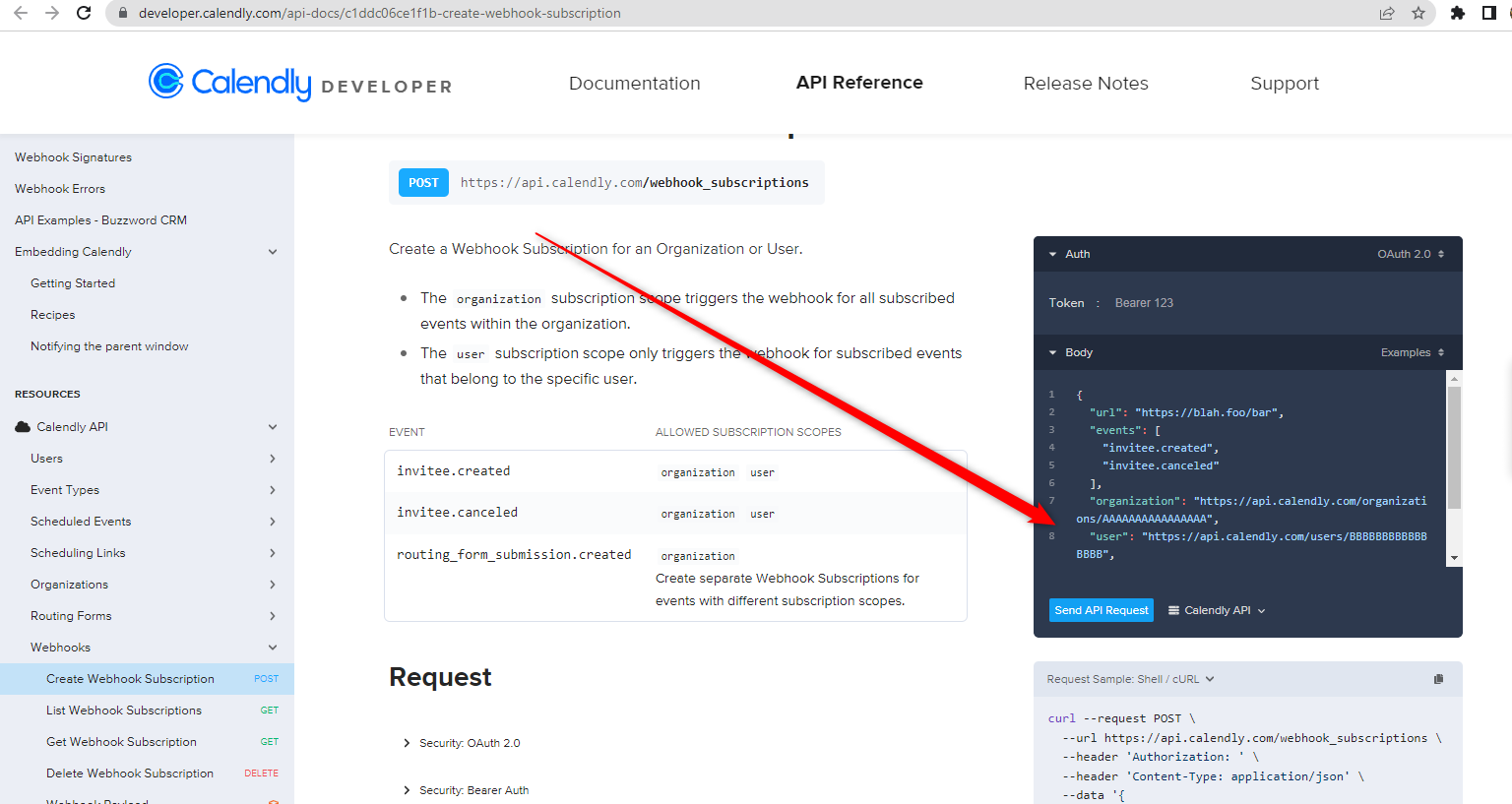Expand the Scheduling Links section
Image resolution: width=1512 pixels, height=804 pixels.
(273, 553)
